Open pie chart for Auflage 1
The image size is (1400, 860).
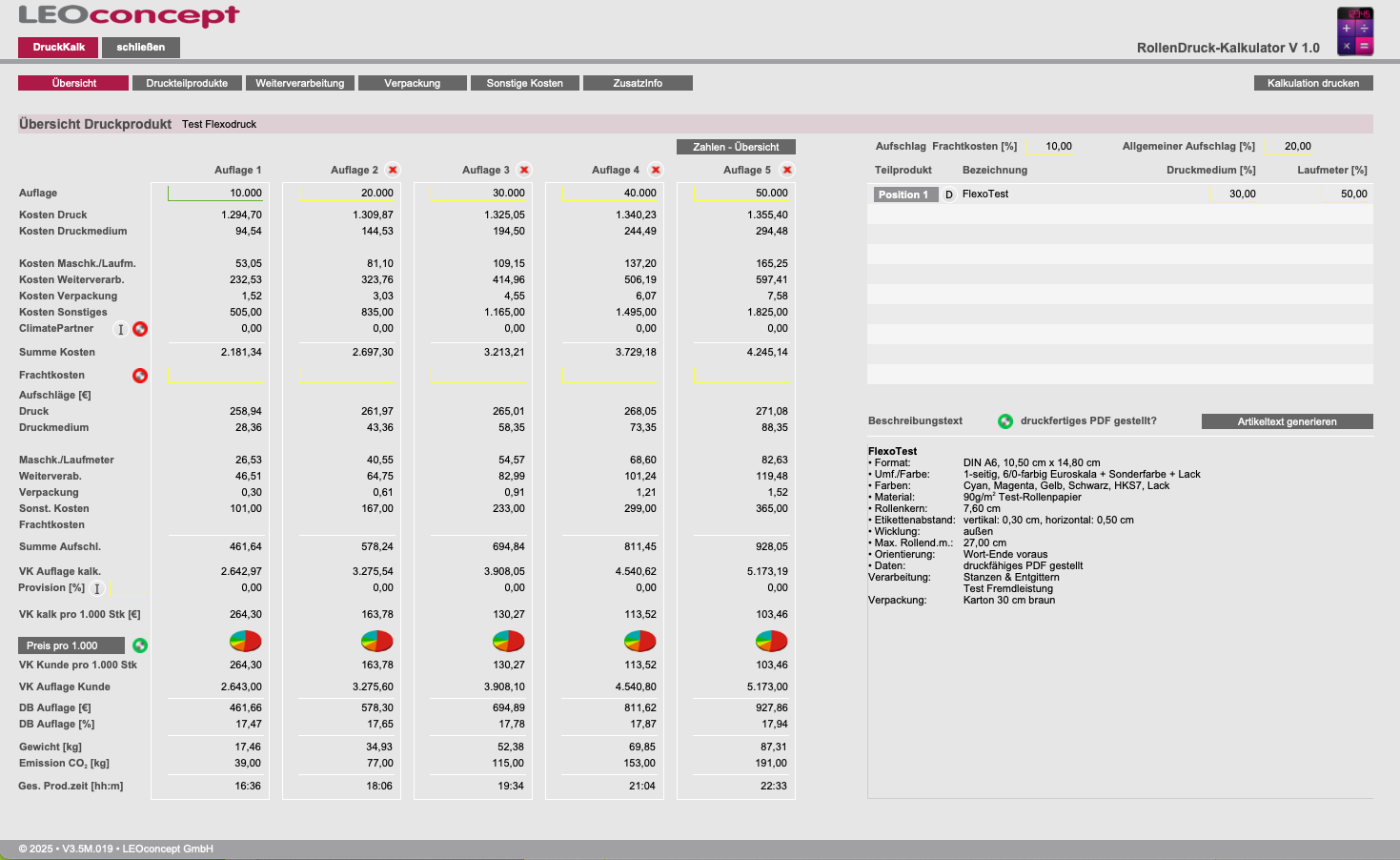pyautogui.click(x=246, y=641)
